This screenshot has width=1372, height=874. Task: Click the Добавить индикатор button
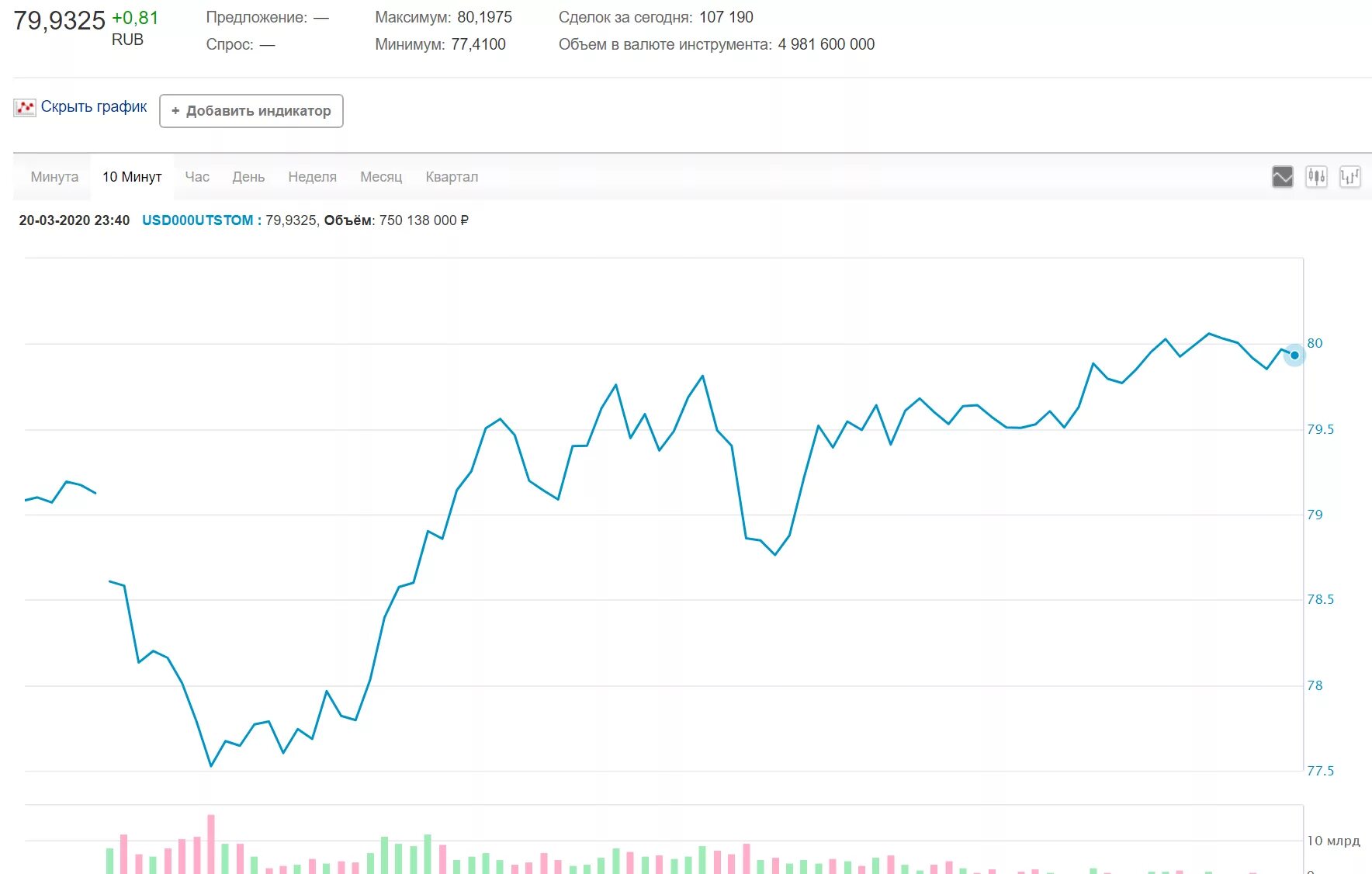coord(251,111)
